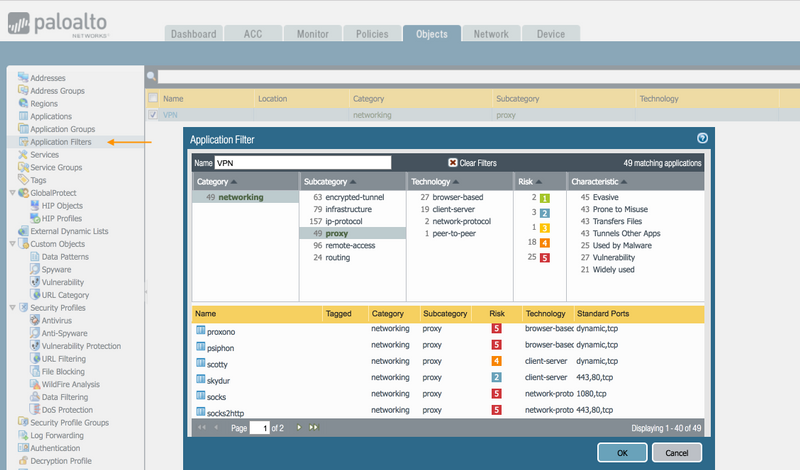Screen dimensions: 800x470
Task: Filter by red risk level 5 swatch
Action: tap(545, 257)
